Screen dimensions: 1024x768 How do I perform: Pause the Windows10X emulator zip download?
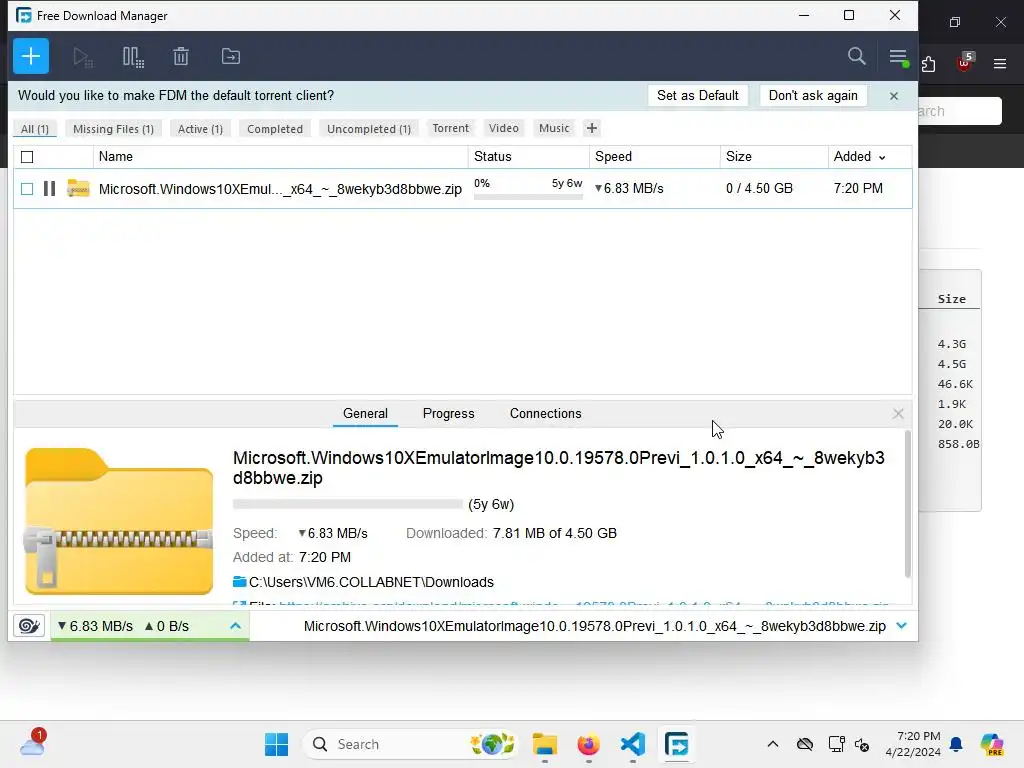pyautogui.click(x=49, y=189)
